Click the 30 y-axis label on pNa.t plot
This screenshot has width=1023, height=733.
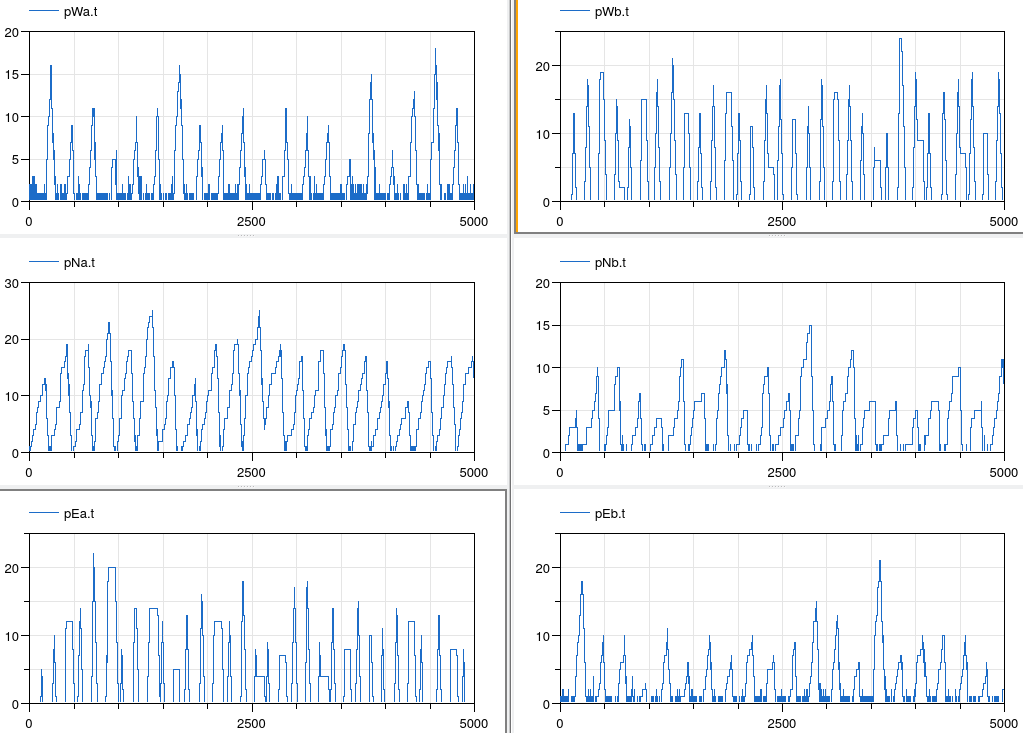click(x=12, y=283)
